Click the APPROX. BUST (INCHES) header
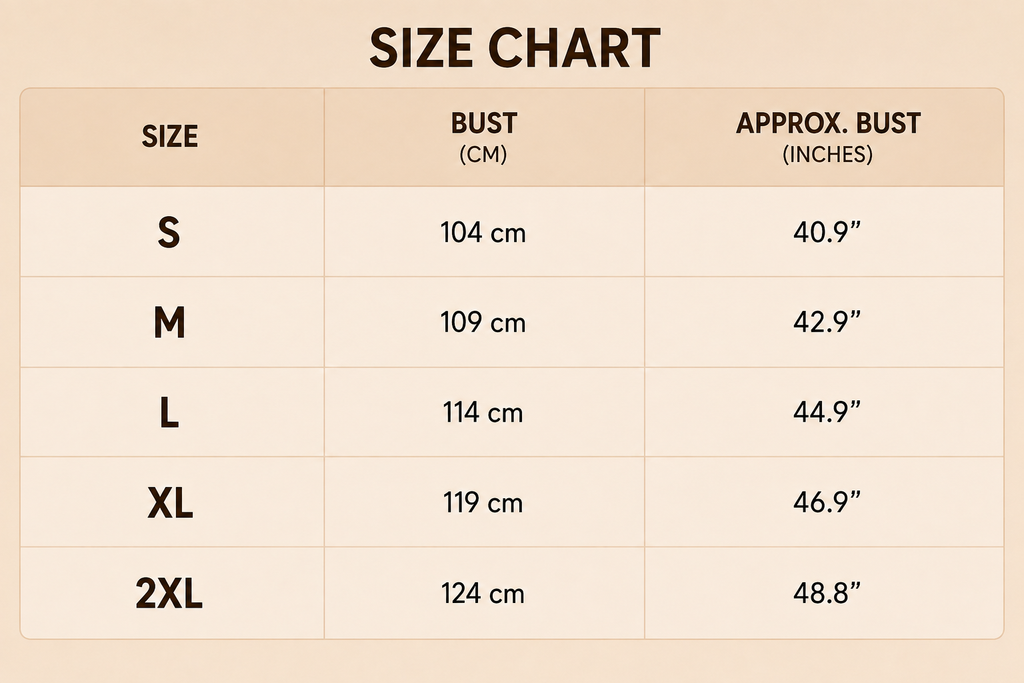1024x683 pixels. point(827,137)
